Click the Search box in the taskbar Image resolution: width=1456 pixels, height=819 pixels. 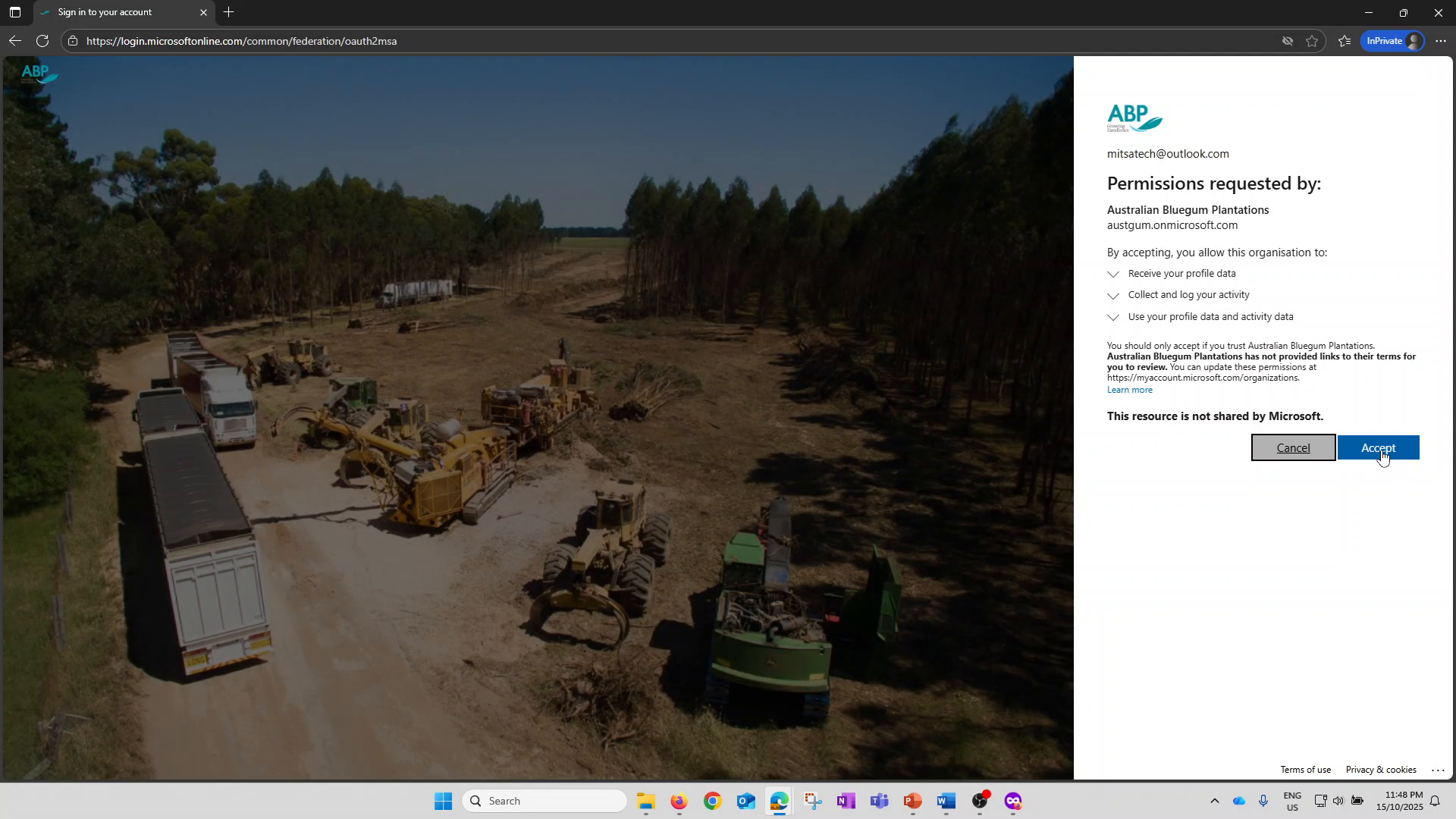[x=544, y=800]
